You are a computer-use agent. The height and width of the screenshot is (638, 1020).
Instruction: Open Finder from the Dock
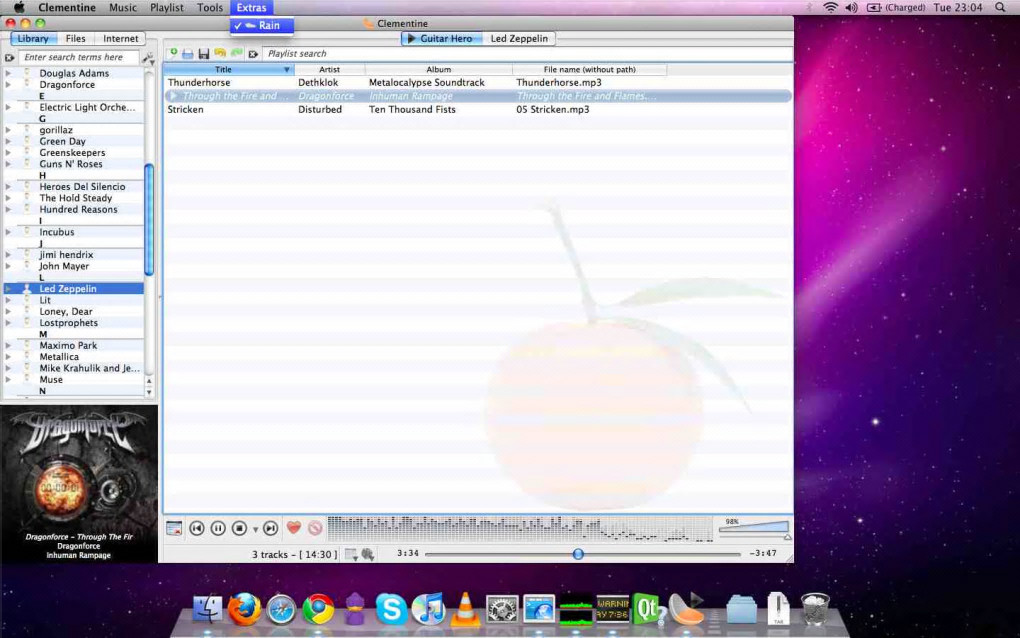[x=208, y=610]
